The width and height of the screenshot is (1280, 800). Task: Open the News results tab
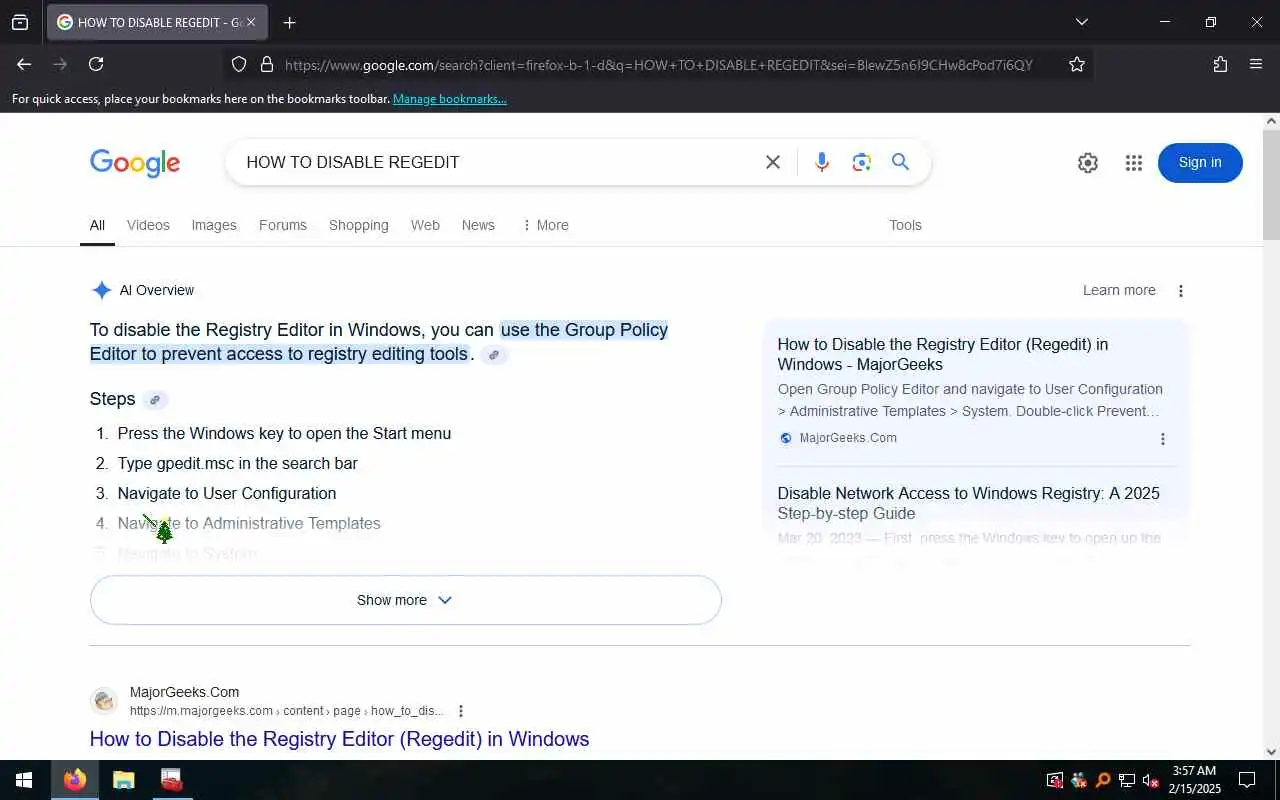(478, 225)
